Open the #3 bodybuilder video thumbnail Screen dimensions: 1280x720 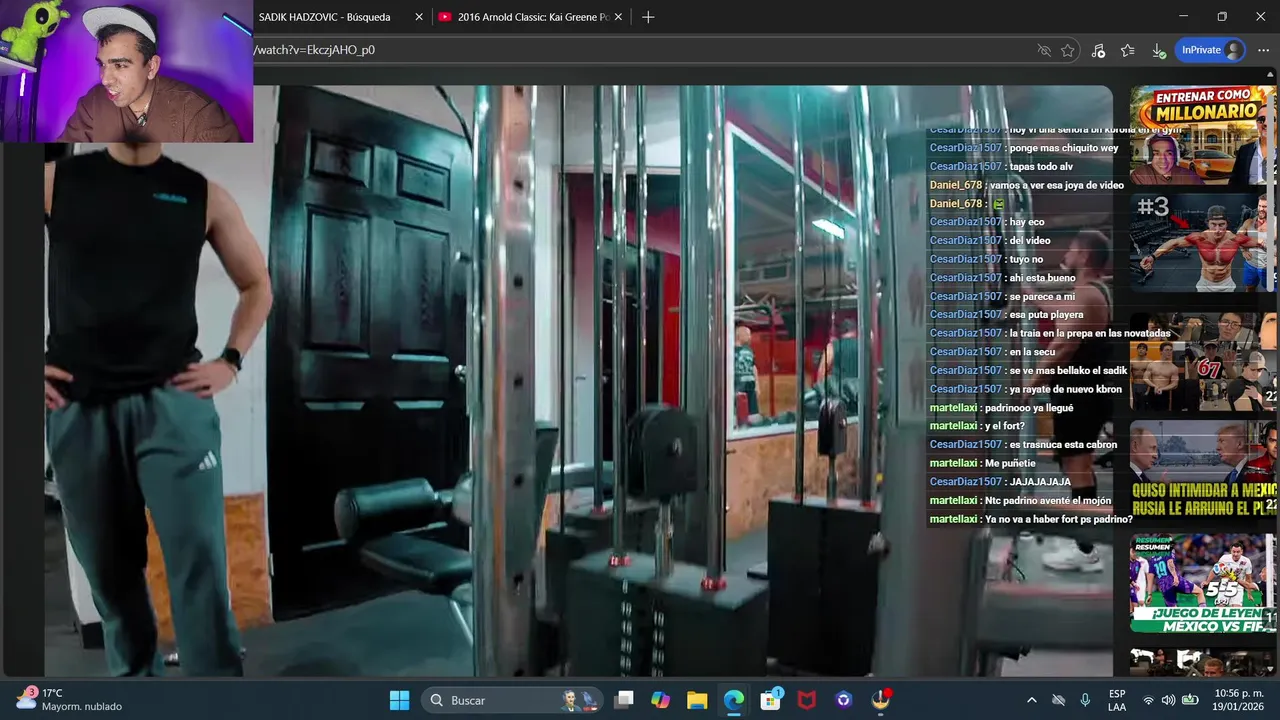(1203, 243)
